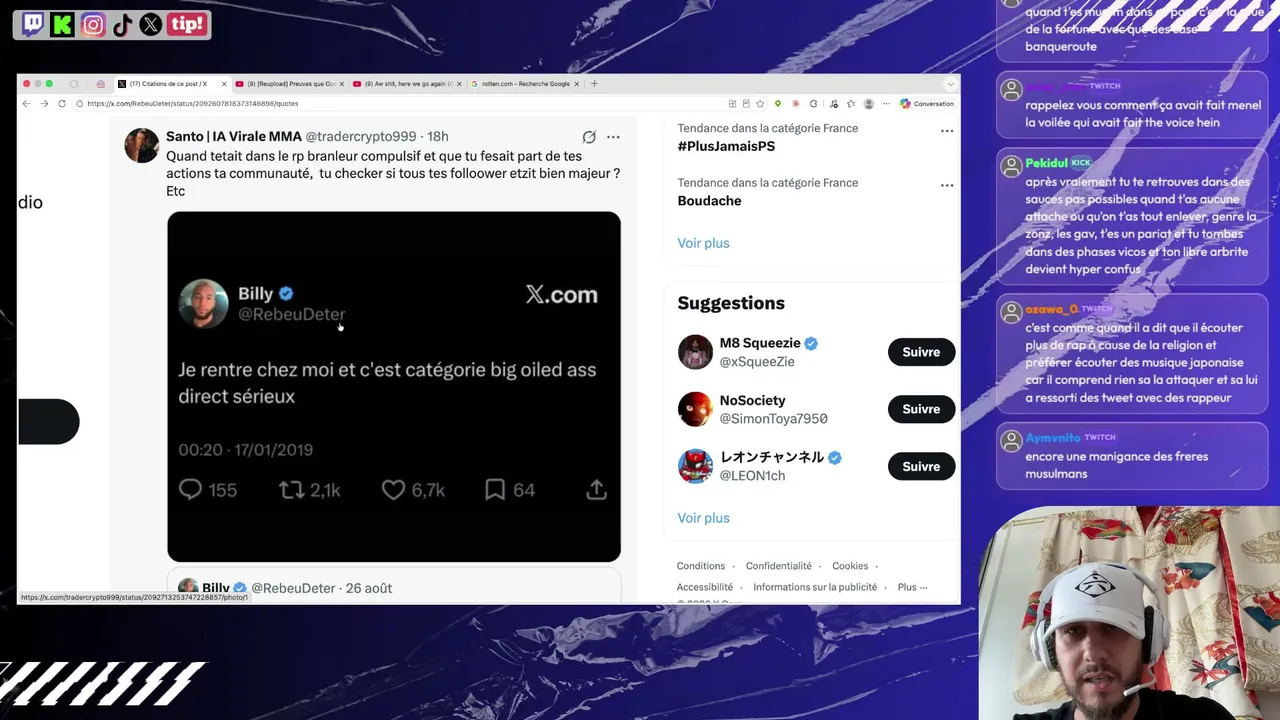This screenshot has width=1280, height=720.
Task: Open options for Boudache trend
Action: coord(946,186)
